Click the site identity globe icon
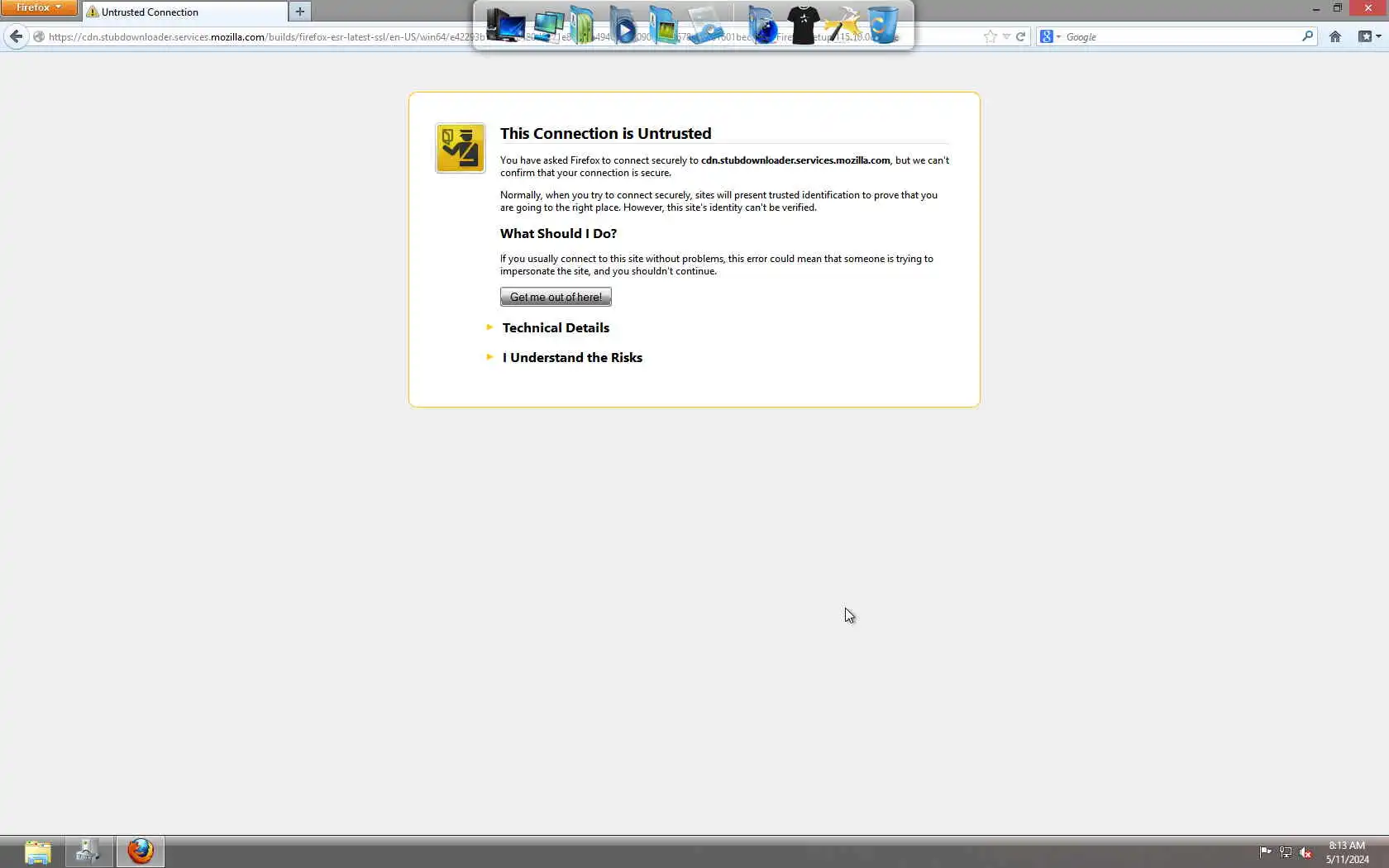 tap(39, 36)
